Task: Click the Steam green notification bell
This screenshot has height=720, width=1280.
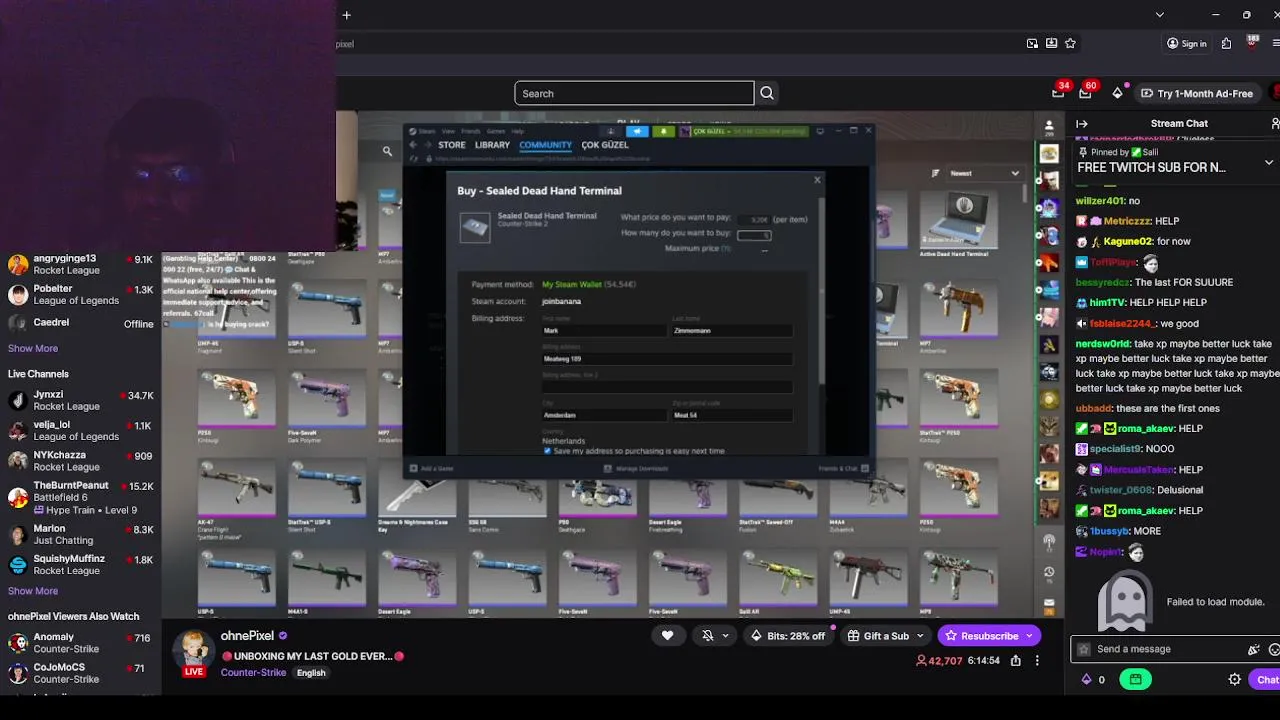Action: (663, 131)
